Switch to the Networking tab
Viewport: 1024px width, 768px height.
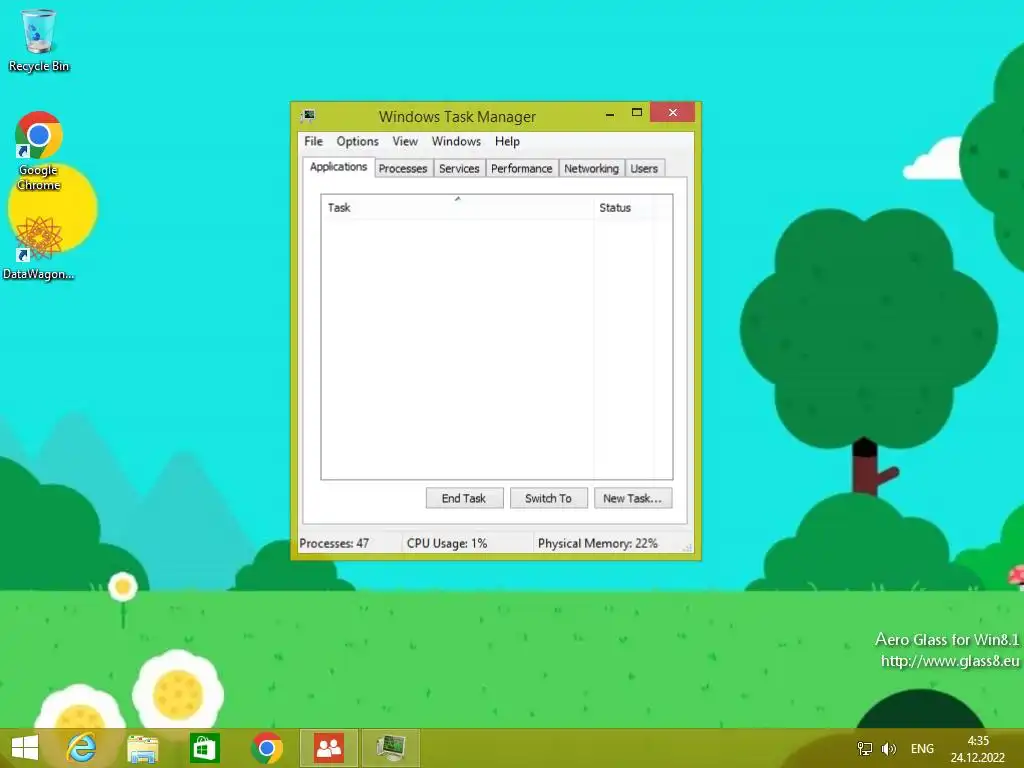tap(592, 168)
